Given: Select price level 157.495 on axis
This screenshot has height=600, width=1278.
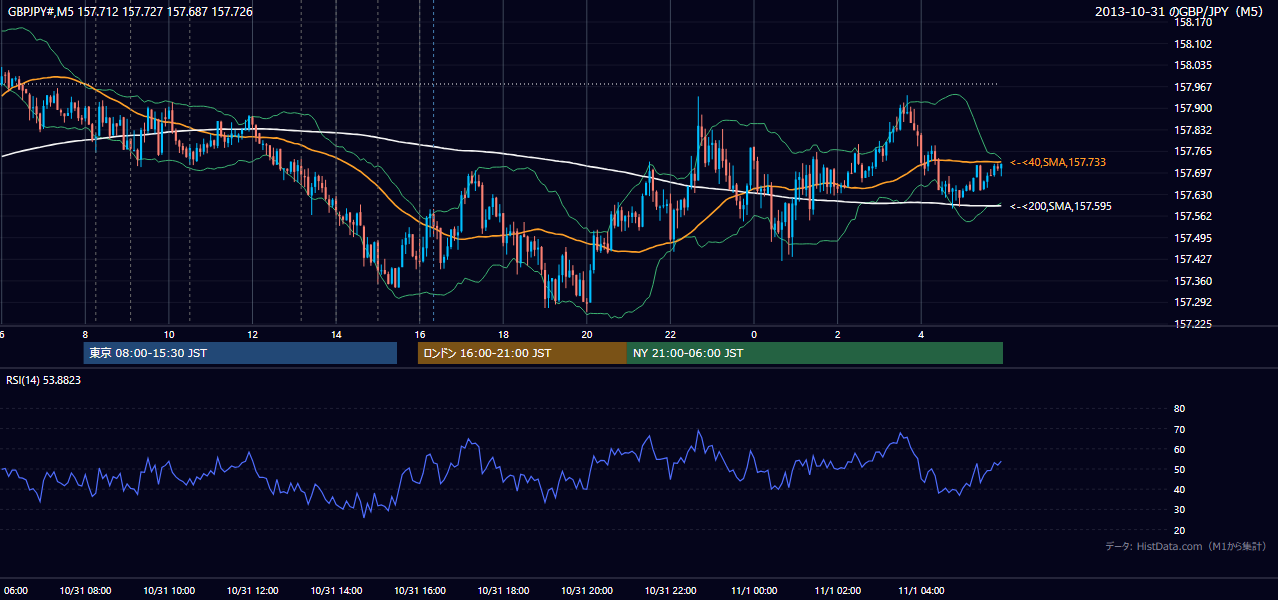Looking at the screenshot, I should point(1192,238).
